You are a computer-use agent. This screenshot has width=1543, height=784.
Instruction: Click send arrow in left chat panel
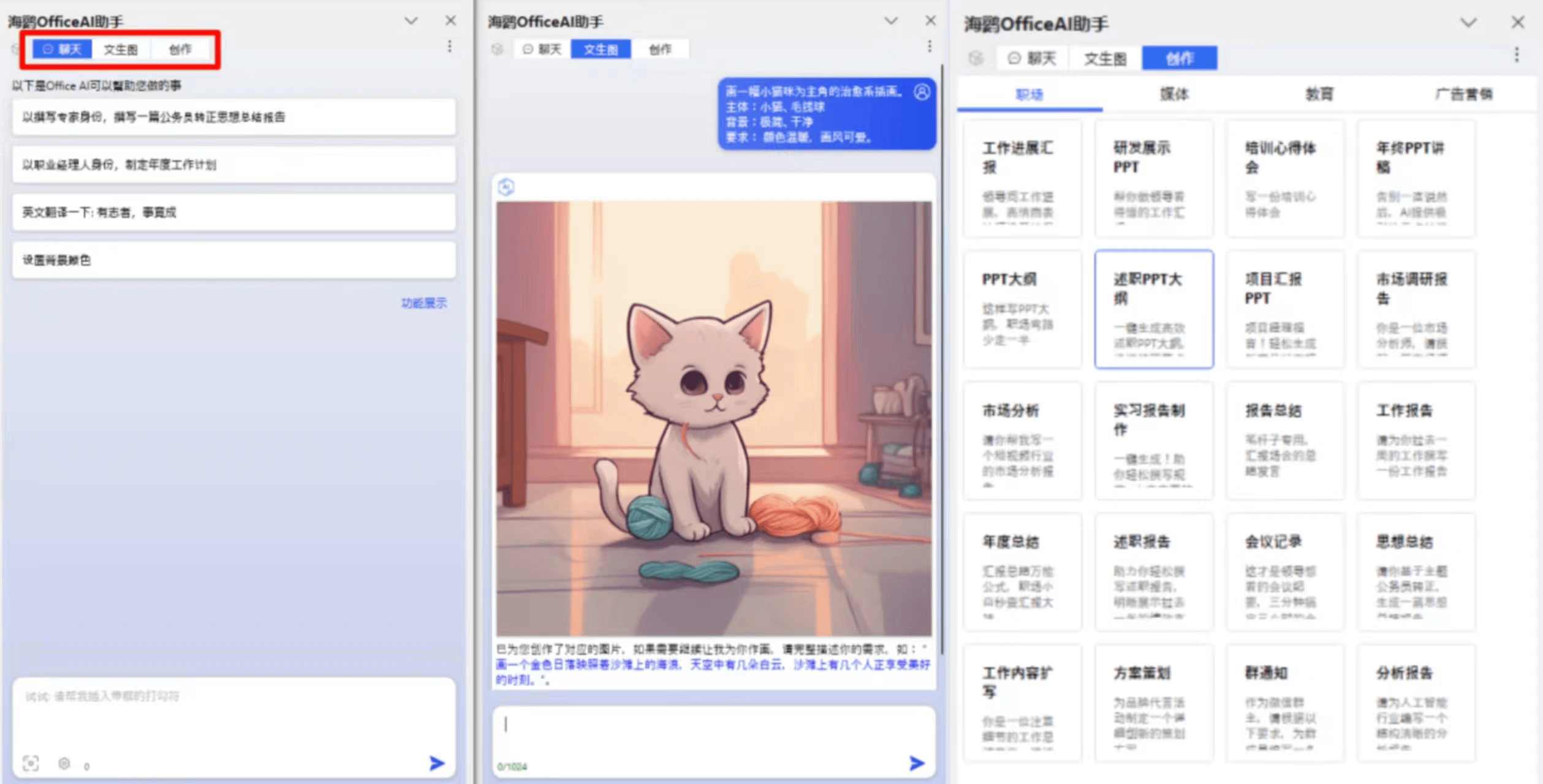[x=436, y=763]
